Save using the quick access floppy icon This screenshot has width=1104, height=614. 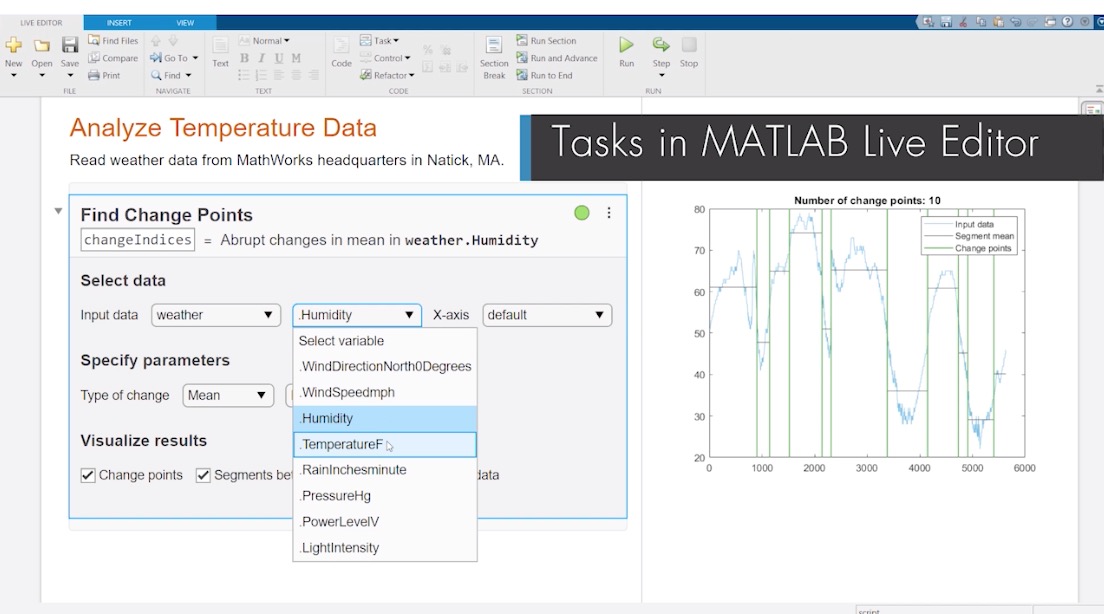(x=946, y=22)
